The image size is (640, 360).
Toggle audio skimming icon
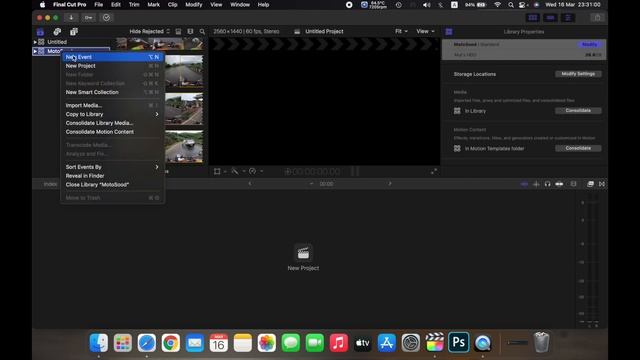[536, 184]
